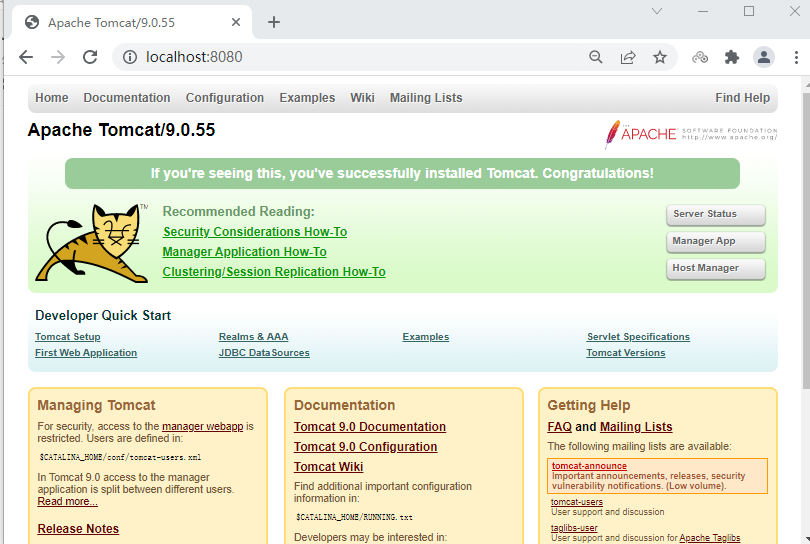Image resolution: width=810 pixels, height=544 pixels.
Task: Click the Manager App button
Action: 715,241
